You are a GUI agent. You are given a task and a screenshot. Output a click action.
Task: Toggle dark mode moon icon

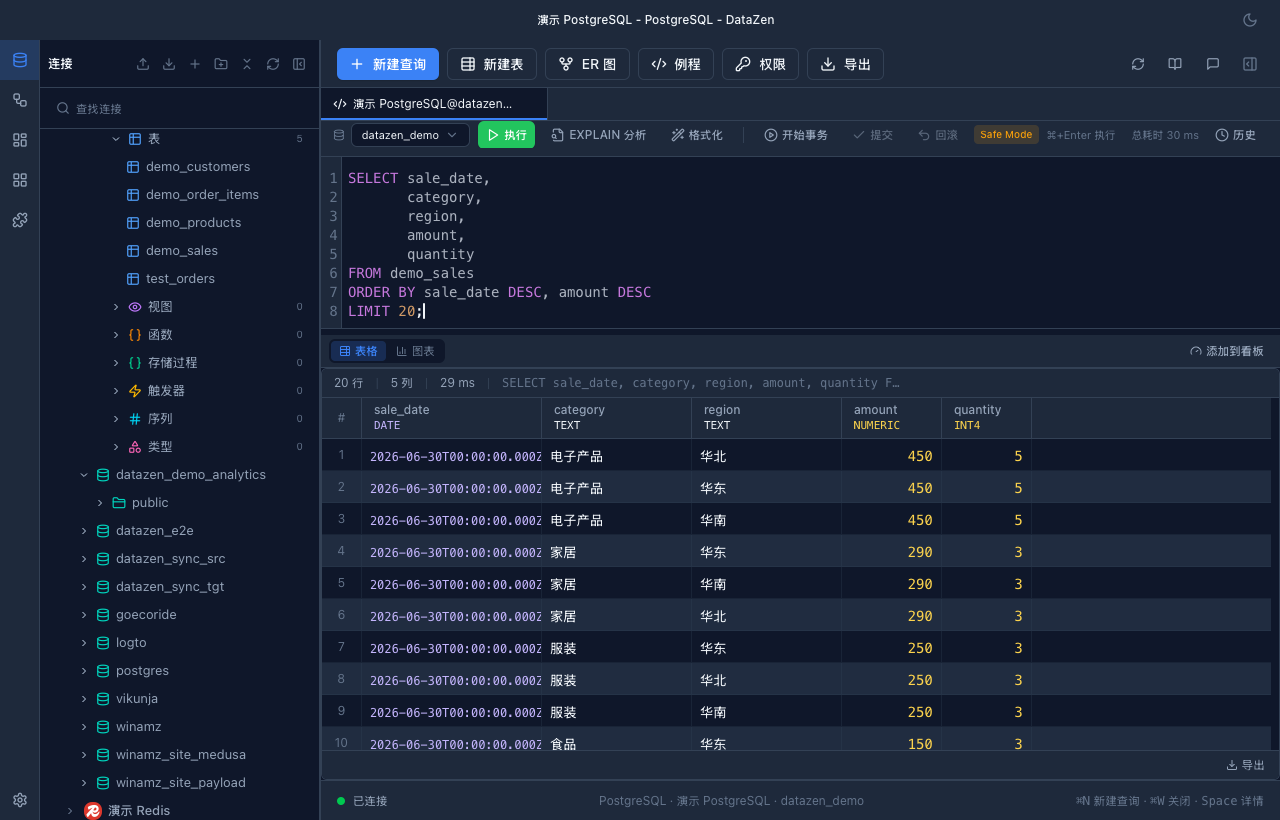(x=1250, y=20)
